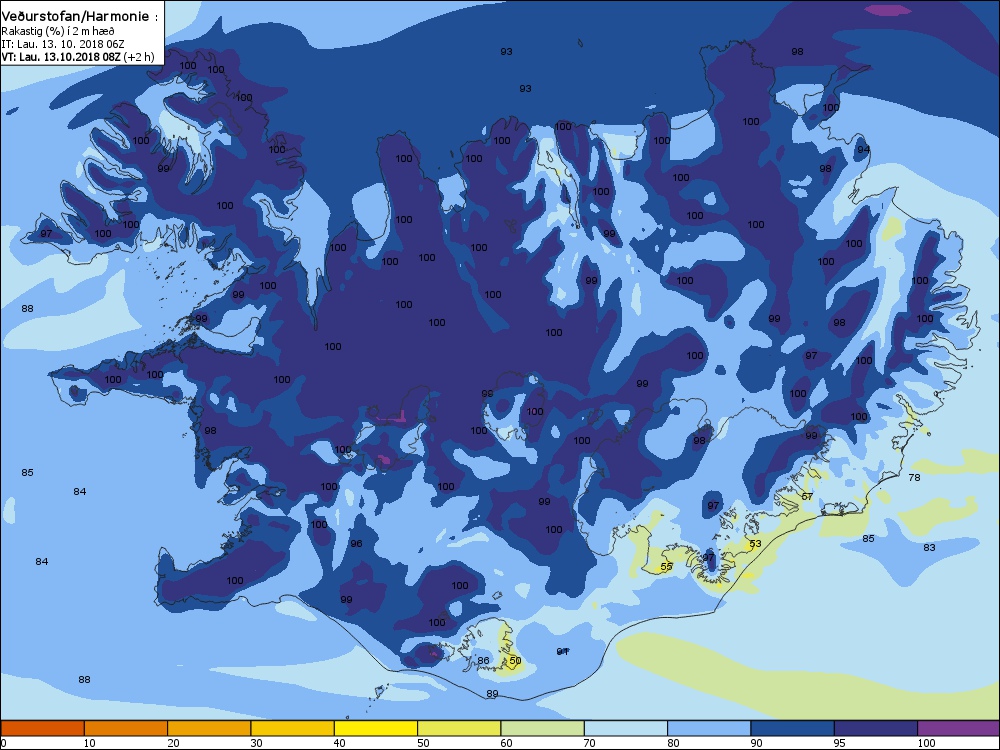Click the legend scale label 30

(x=256, y=743)
